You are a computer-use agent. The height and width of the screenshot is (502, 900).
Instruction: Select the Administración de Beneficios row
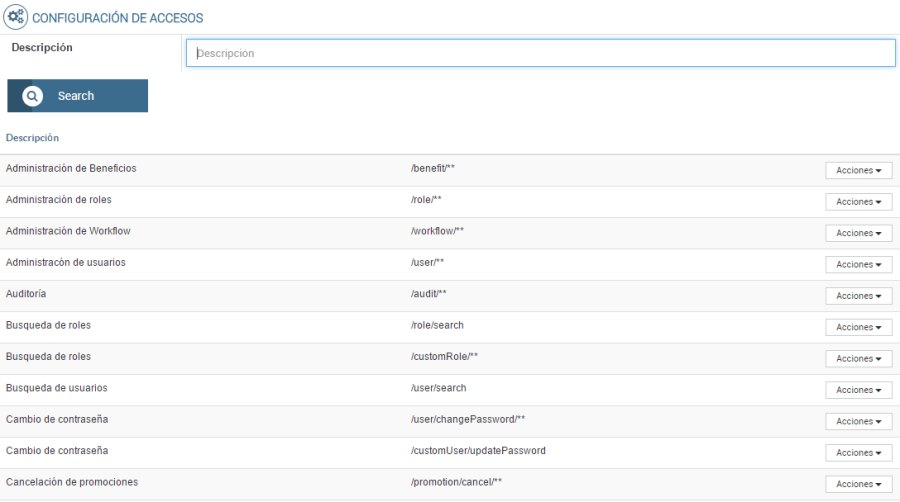pyautogui.click(x=71, y=168)
